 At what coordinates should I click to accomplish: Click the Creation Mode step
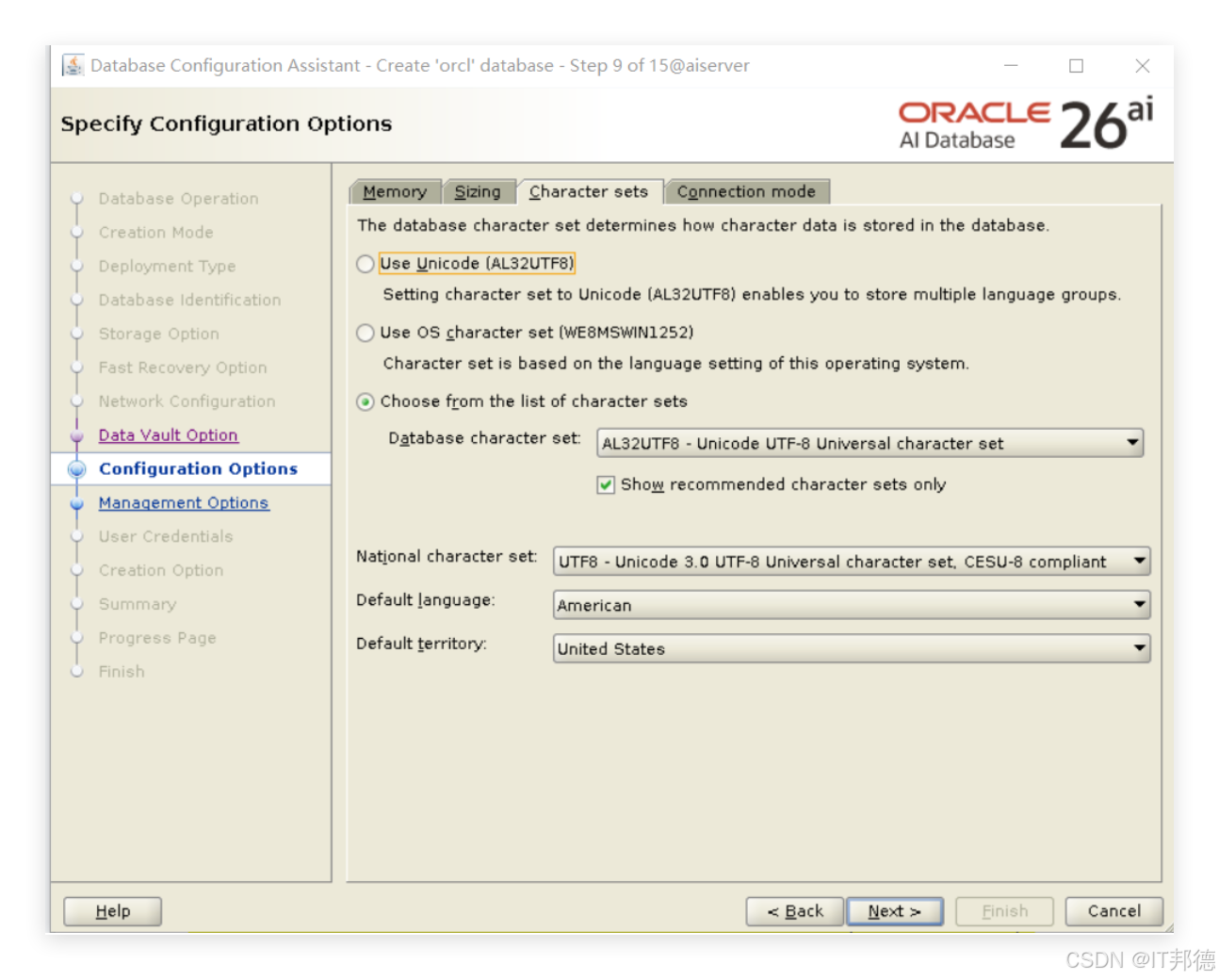pyautogui.click(x=156, y=233)
